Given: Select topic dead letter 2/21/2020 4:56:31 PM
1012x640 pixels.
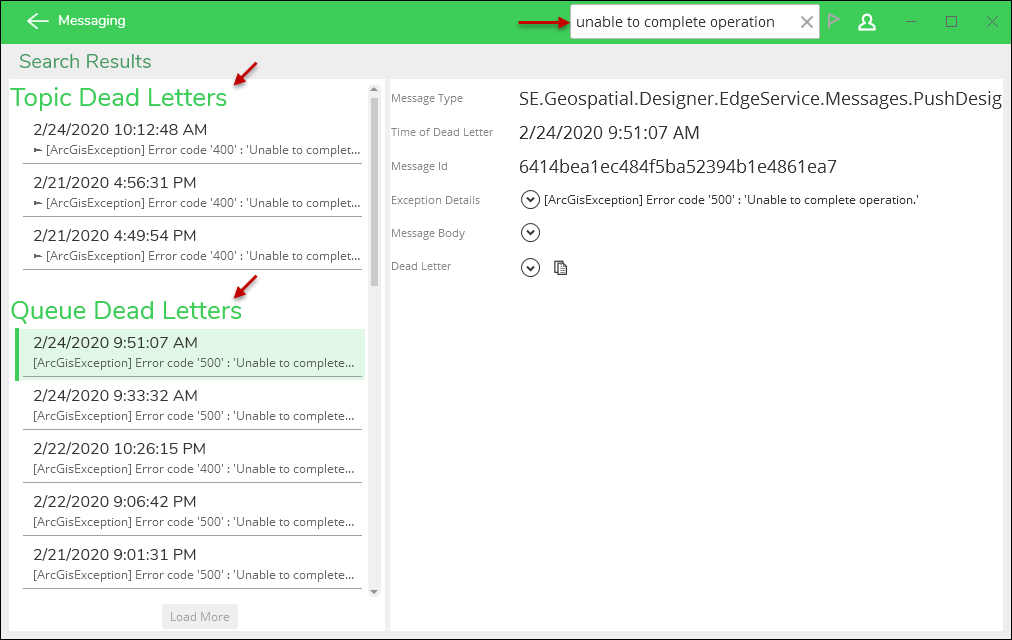Looking at the screenshot, I should [x=192, y=192].
